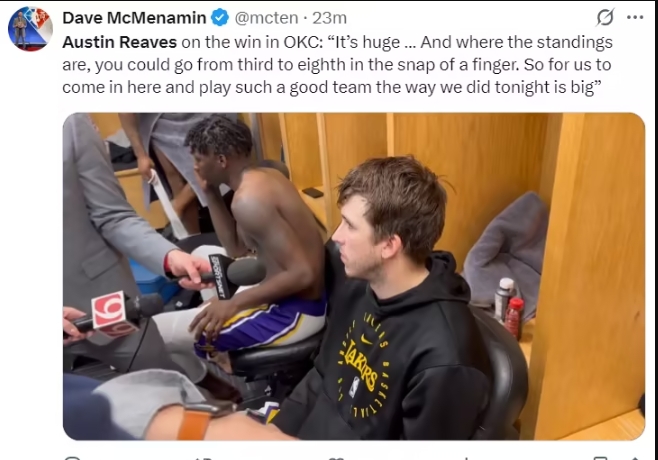Click the Lakers hoodie logo in video
Screen dimensions: 658x460
[x=363, y=365]
